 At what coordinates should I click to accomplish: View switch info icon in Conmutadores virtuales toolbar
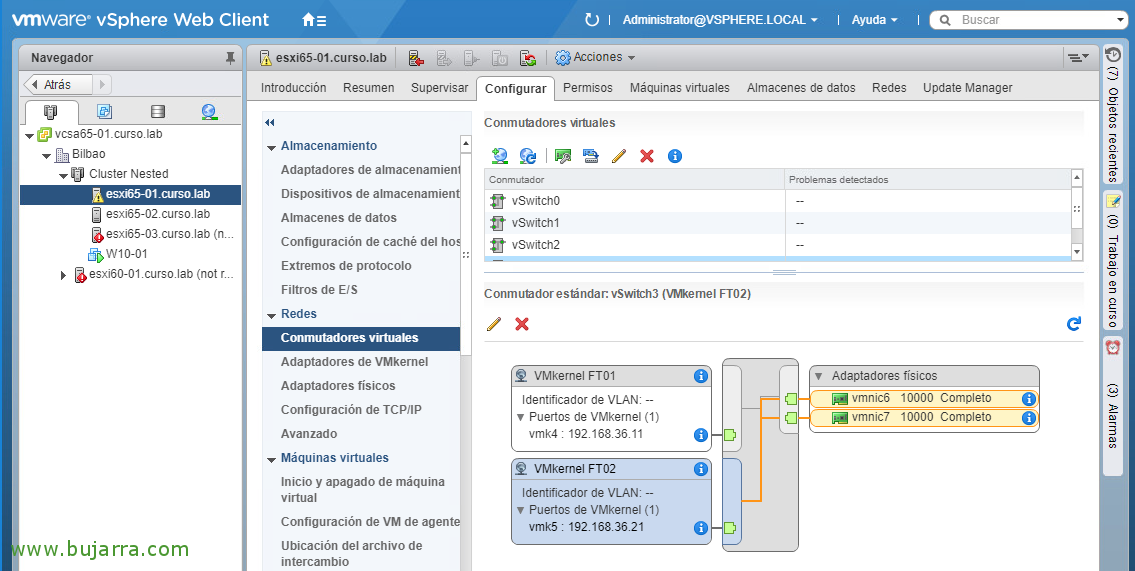pyautogui.click(x=675, y=156)
